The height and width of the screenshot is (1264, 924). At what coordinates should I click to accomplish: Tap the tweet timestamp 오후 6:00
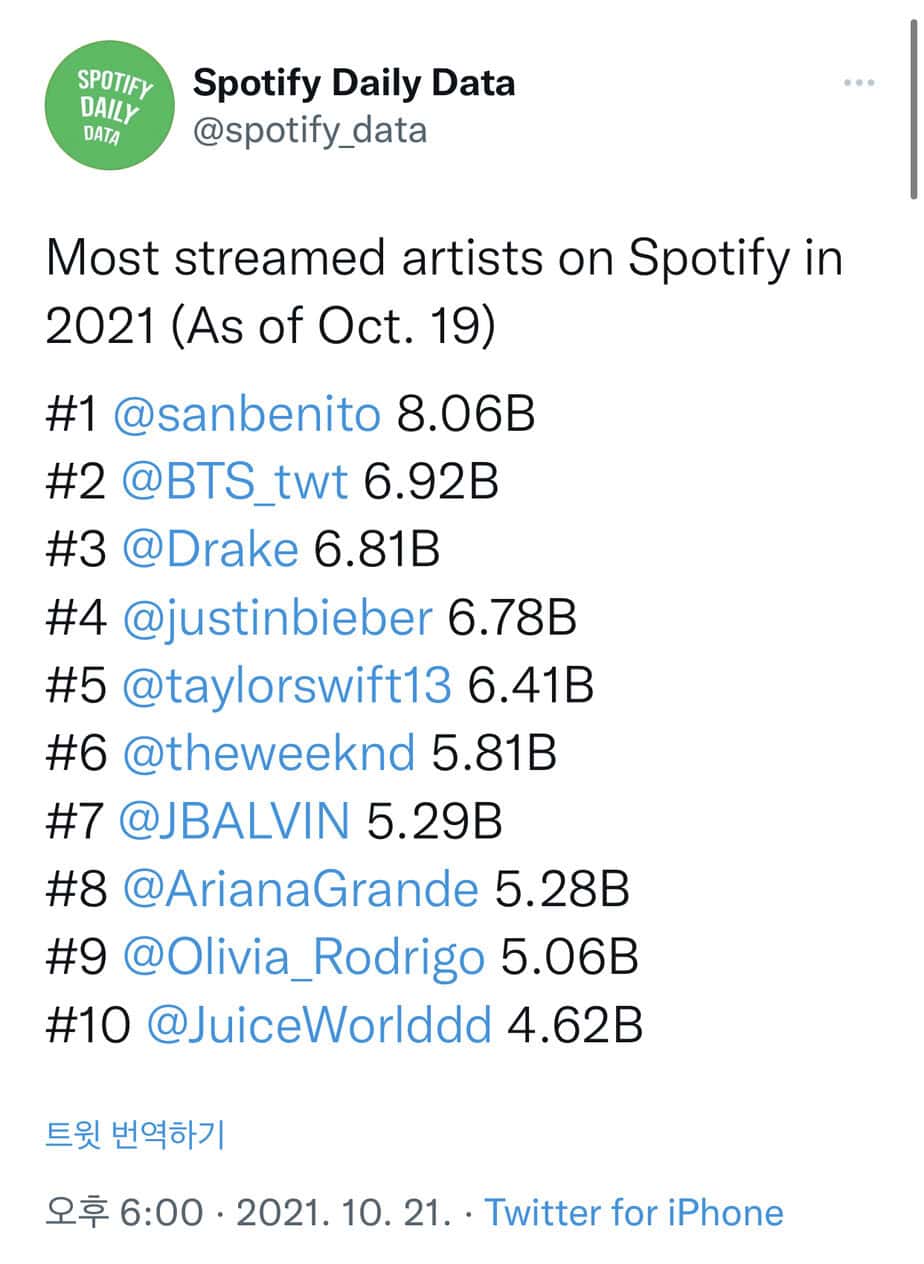pyautogui.click(x=124, y=1213)
